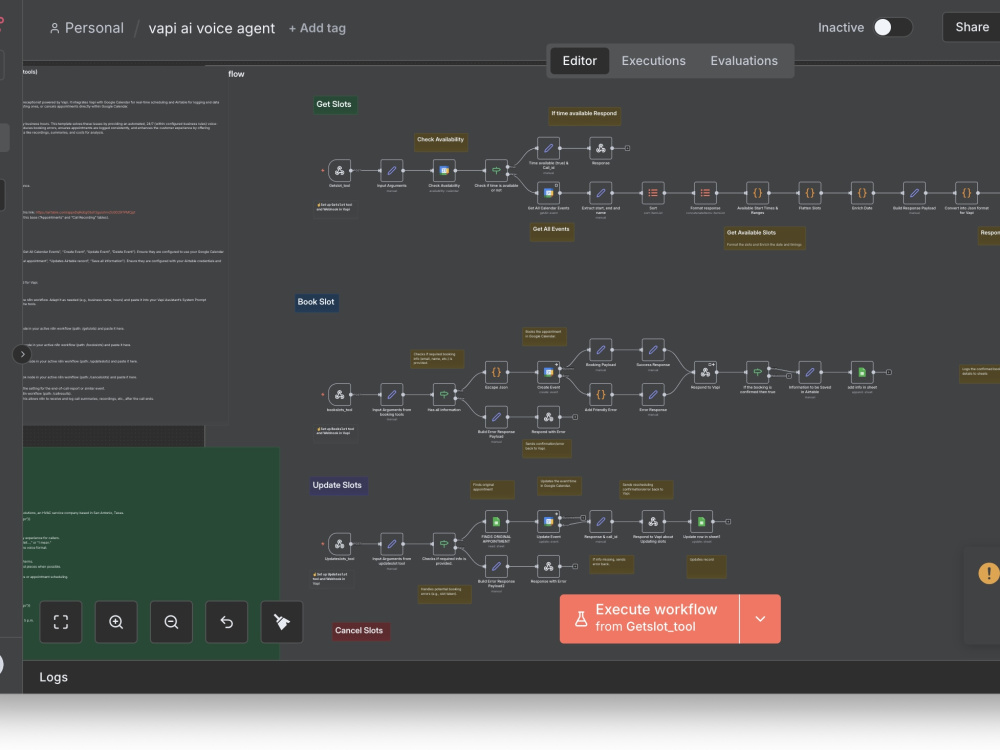The width and height of the screenshot is (1000, 750).
Task: Tidy up workflow with the broom icon
Action: 282,622
